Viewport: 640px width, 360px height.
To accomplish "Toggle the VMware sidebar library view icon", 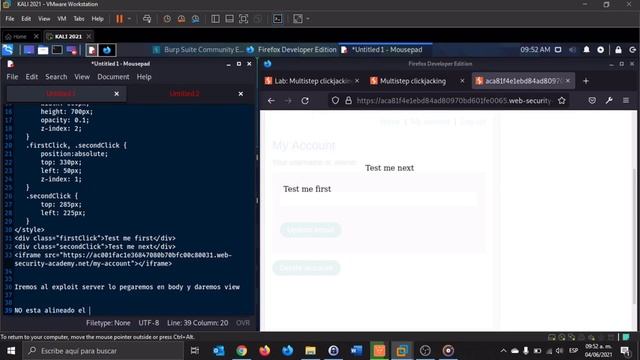I will (215, 19).
